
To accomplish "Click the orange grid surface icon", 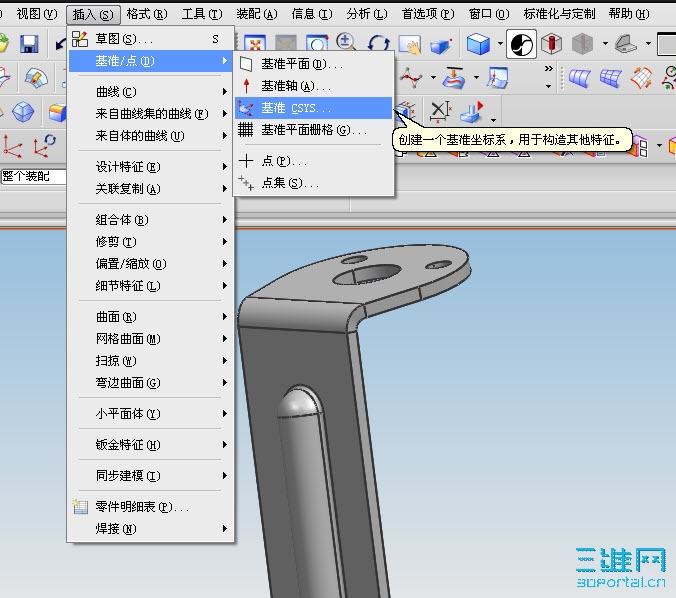I will pyautogui.click(x=641, y=78).
